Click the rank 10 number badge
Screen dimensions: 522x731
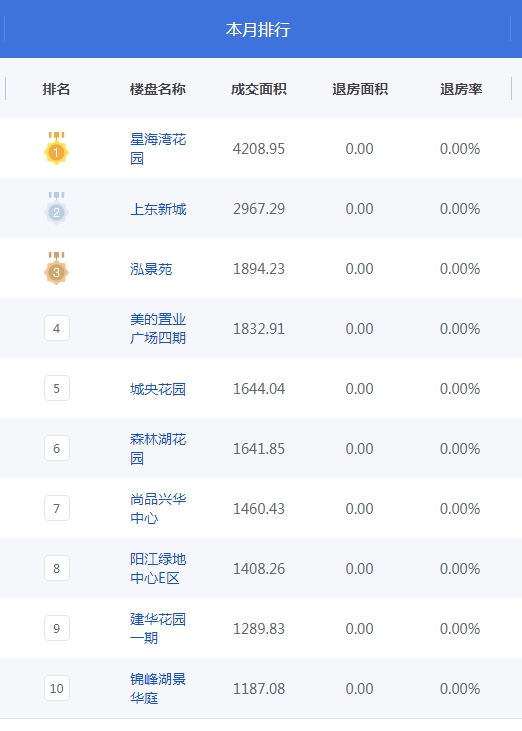click(x=57, y=688)
